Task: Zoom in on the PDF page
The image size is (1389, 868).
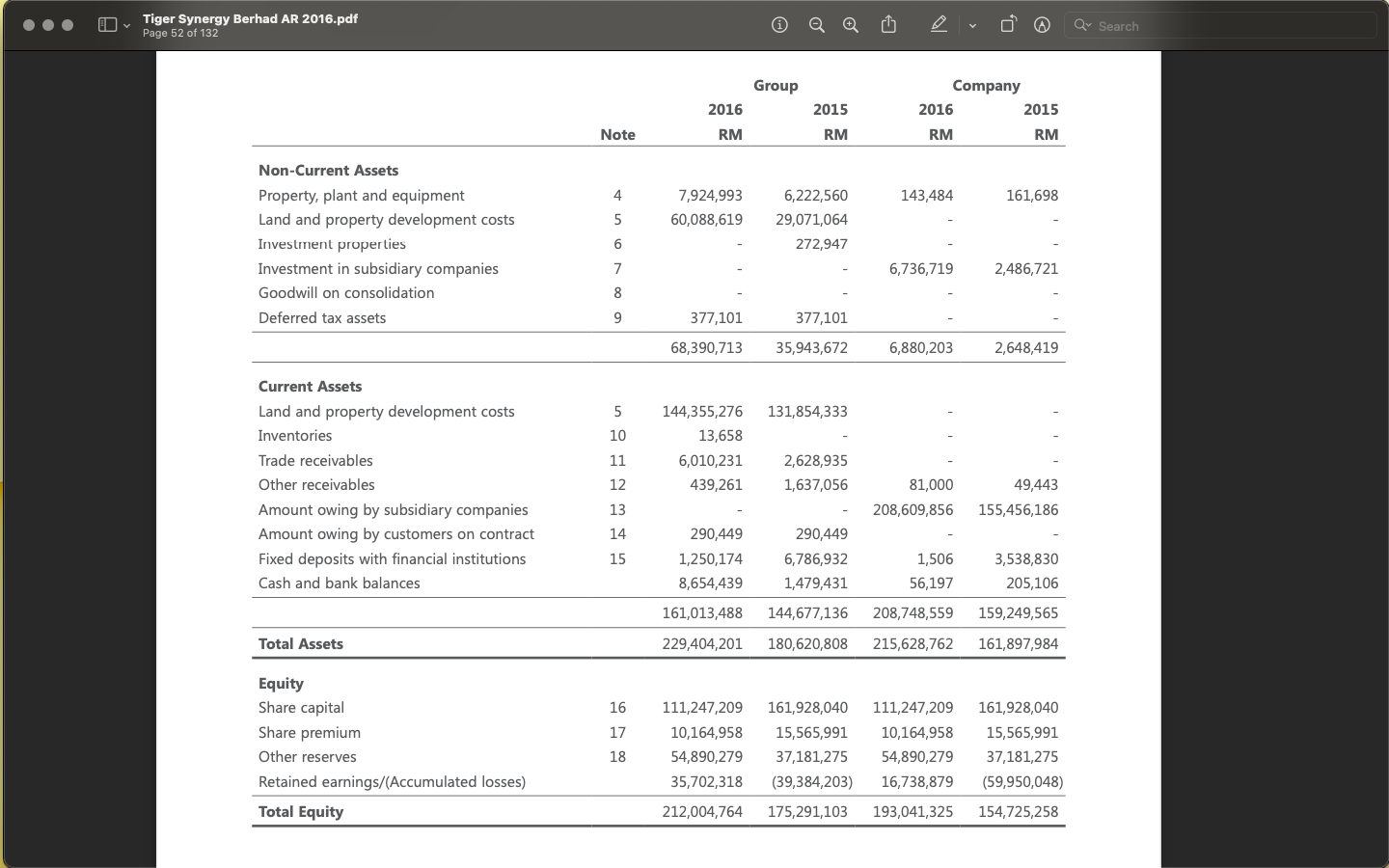Action: tap(851, 25)
